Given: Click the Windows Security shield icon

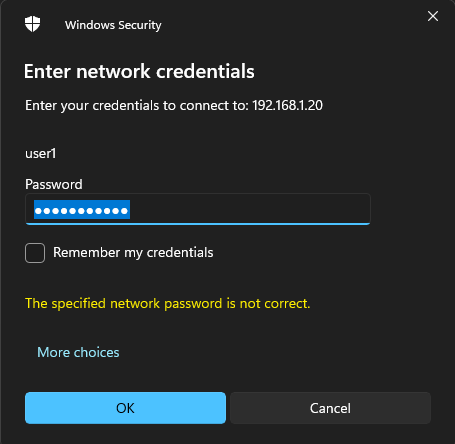Looking at the screenshot, I should (32, 24).
